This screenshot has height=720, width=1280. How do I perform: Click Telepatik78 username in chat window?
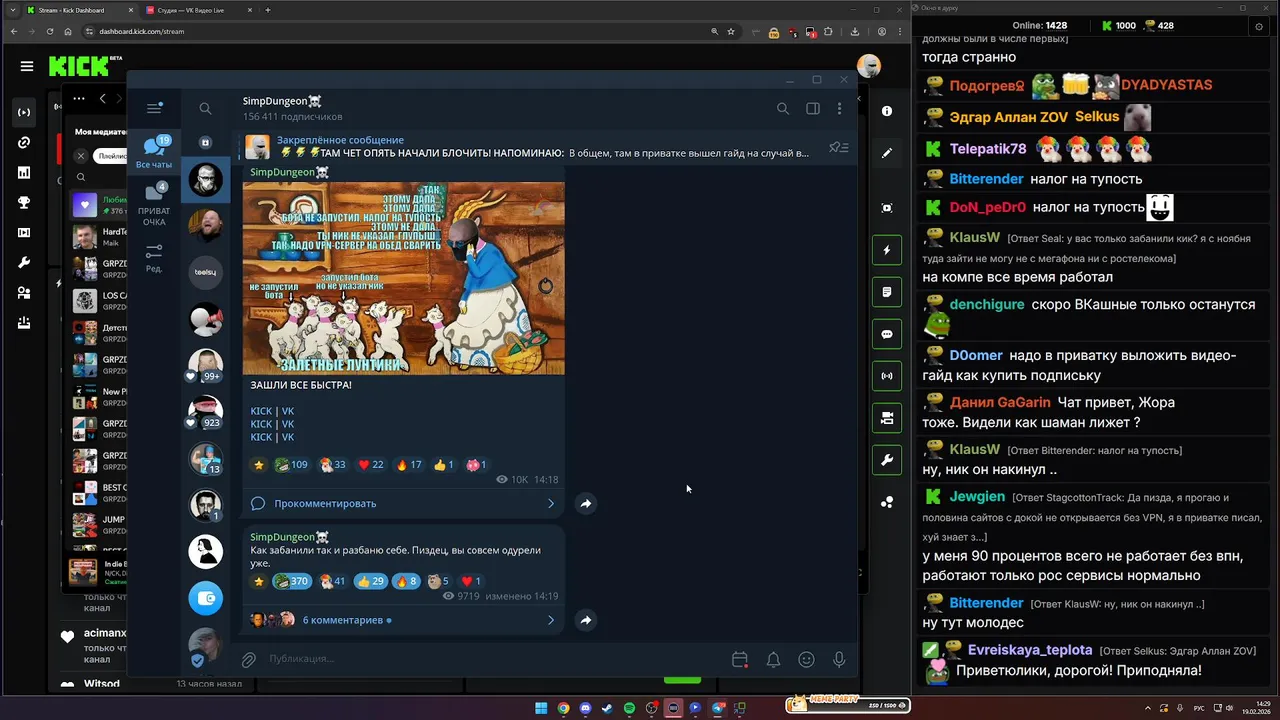[x=988, y=148]
